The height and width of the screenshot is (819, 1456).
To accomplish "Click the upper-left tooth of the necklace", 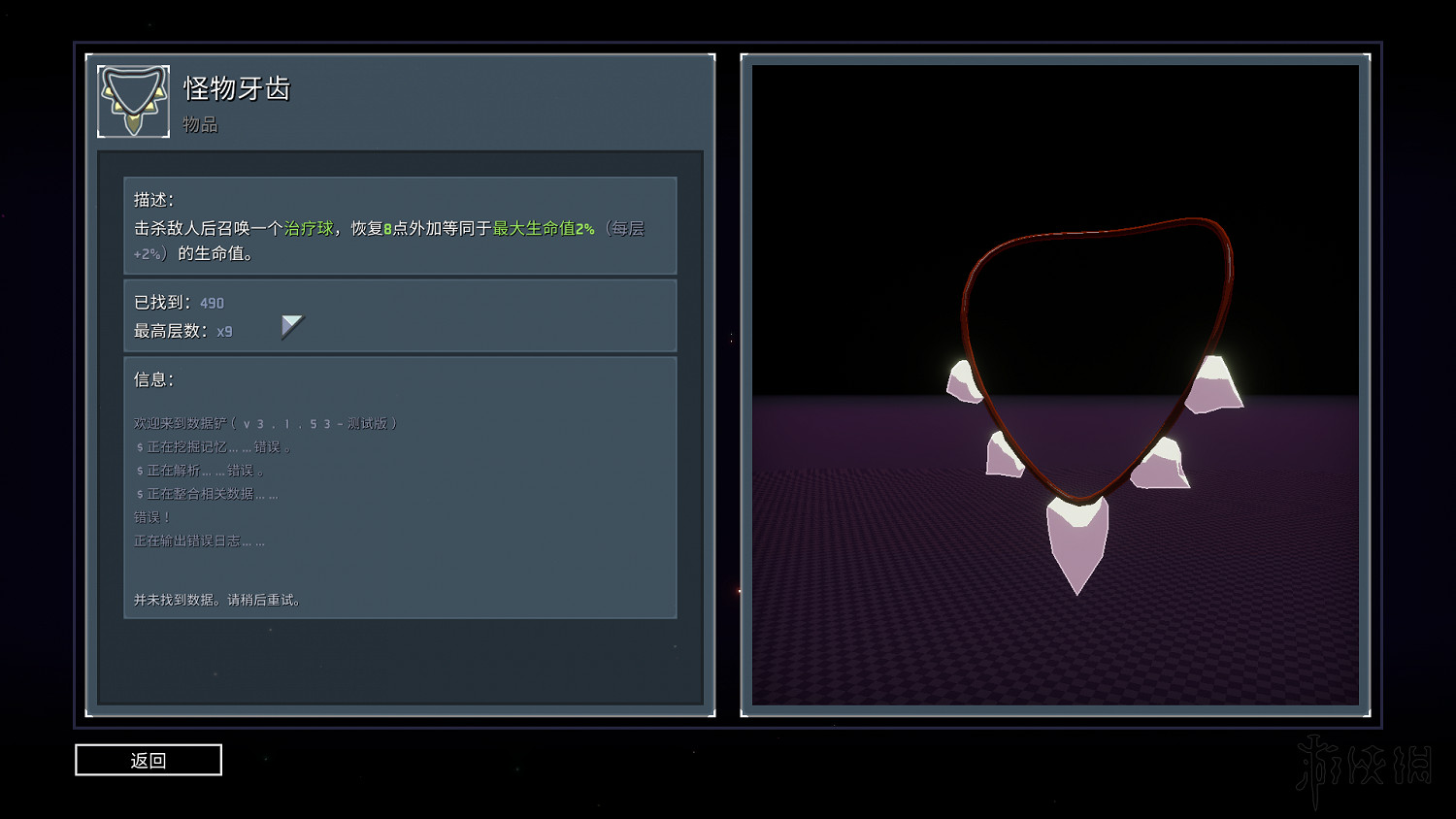I will (x=964, y=382).
